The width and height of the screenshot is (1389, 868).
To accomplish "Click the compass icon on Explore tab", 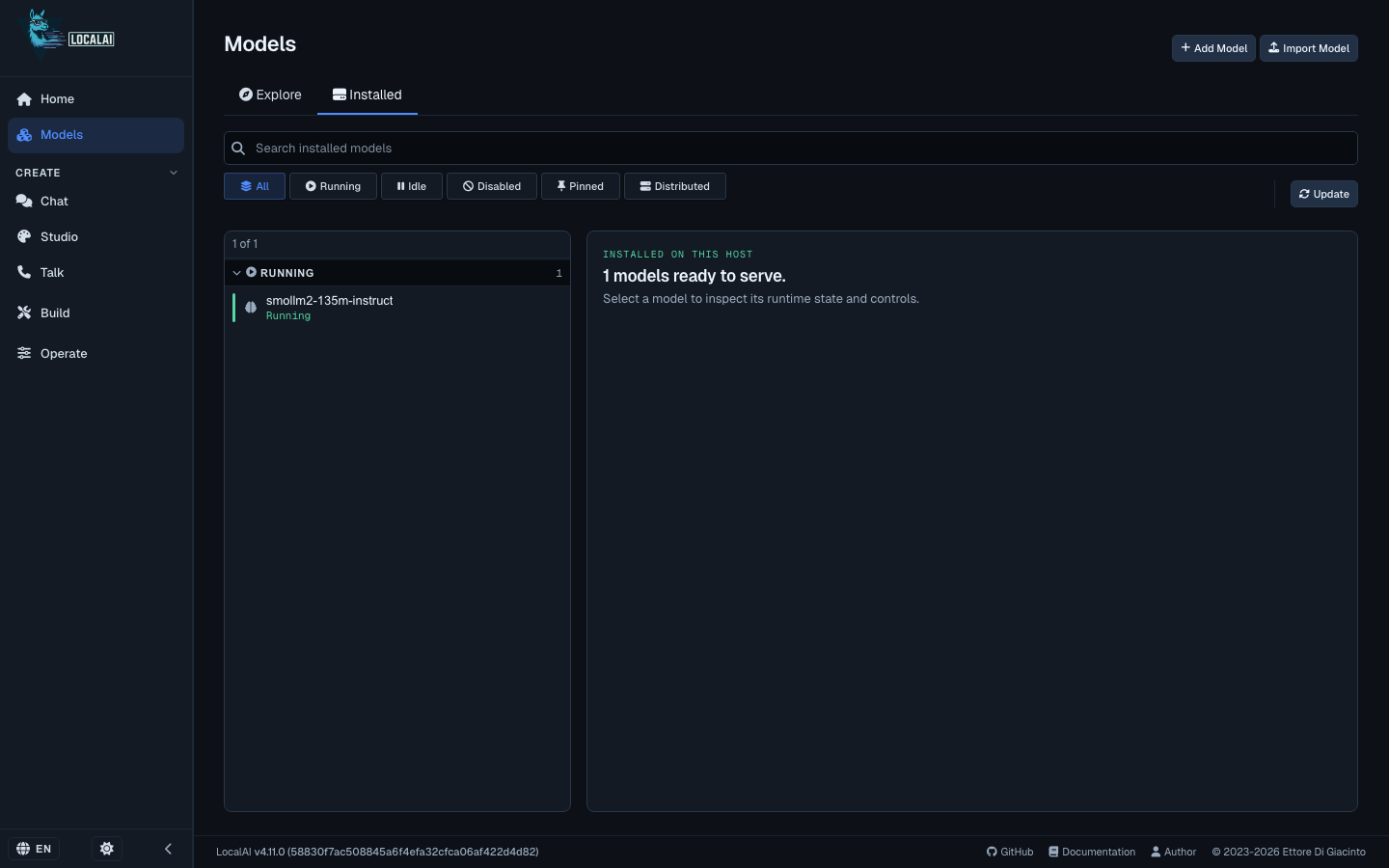I will pyautogui.click(x=246, y=95).
